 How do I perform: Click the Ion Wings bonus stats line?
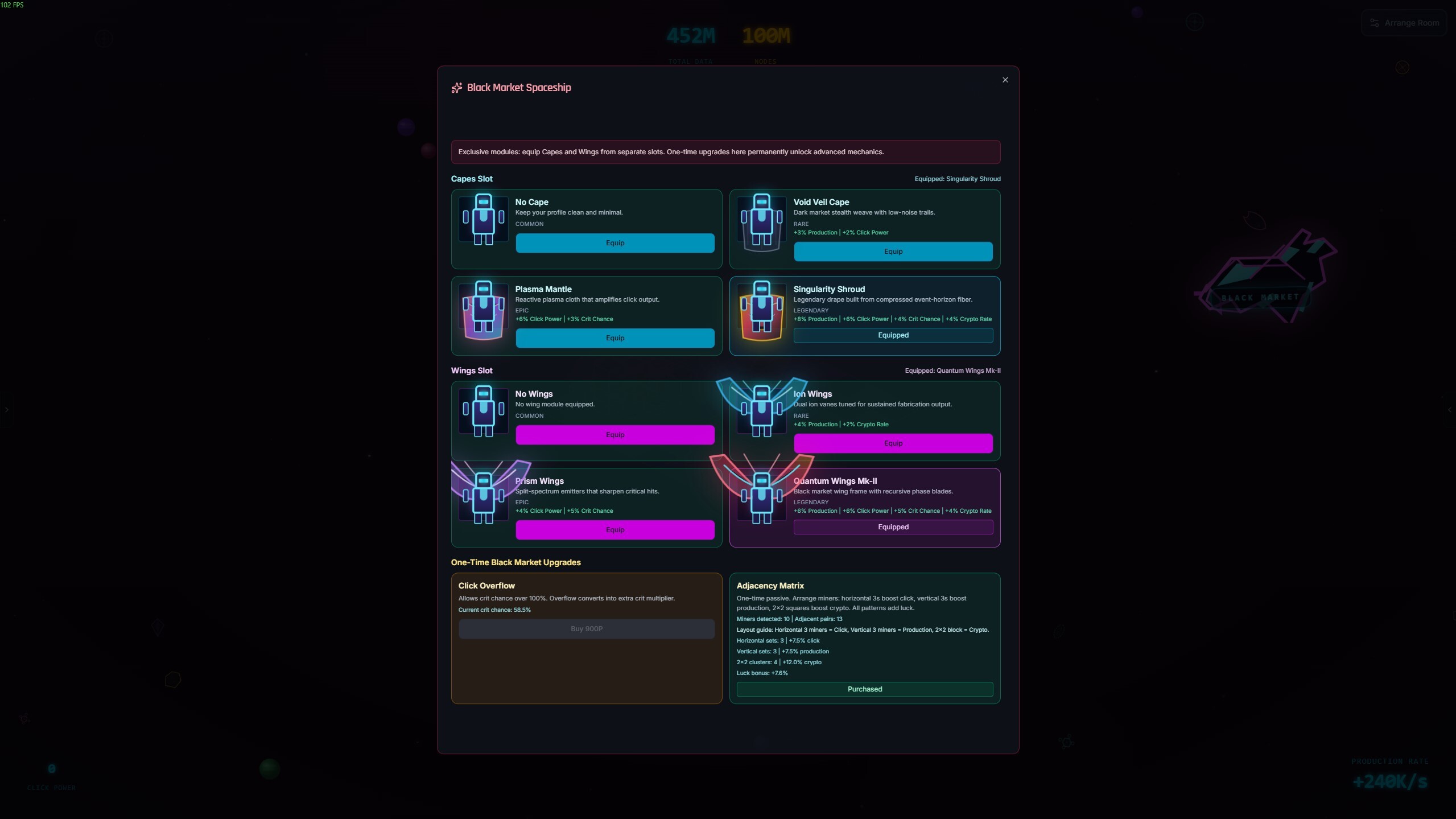click(x=840, y=425)
